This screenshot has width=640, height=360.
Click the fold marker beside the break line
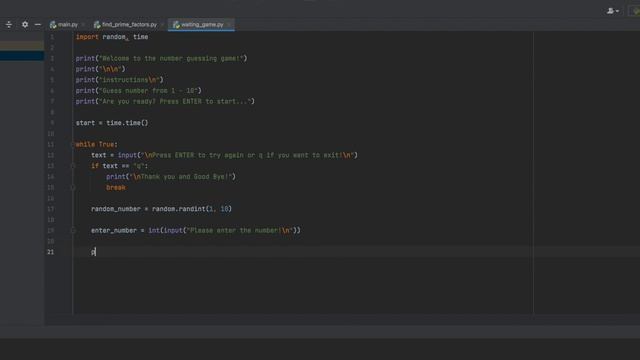coord(73,188)
